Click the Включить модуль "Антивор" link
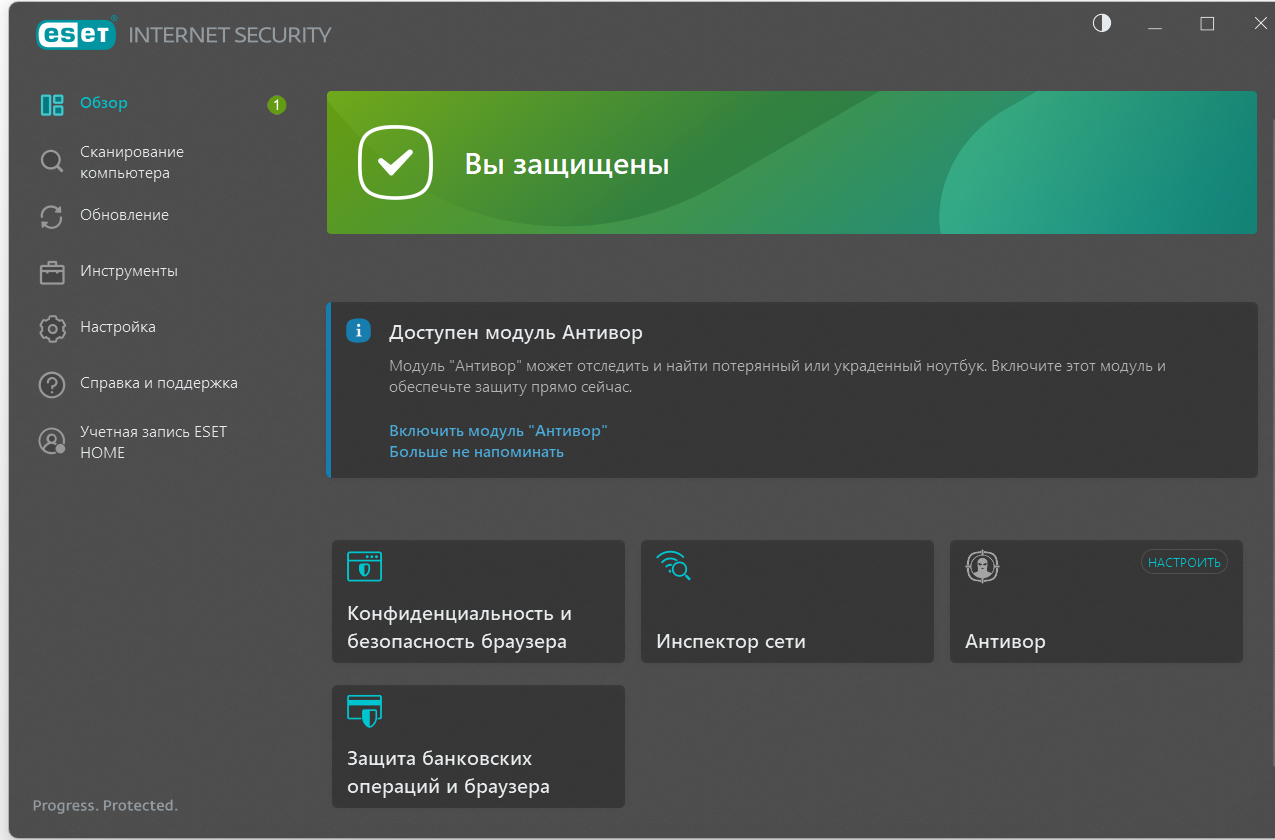This screenshot has width=1275, height=840. point(498,431)
